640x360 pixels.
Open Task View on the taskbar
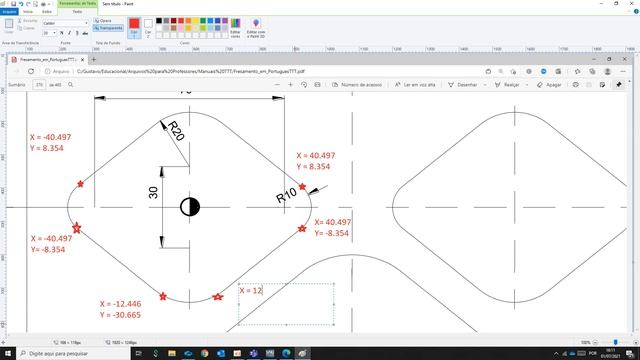pos(139,353)
